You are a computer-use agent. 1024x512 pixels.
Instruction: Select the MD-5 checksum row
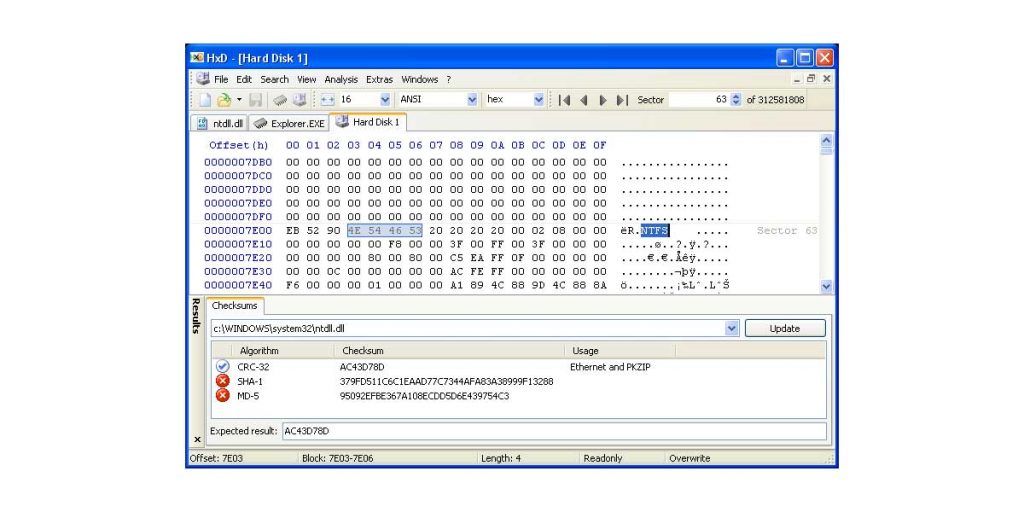pos(519,396)
